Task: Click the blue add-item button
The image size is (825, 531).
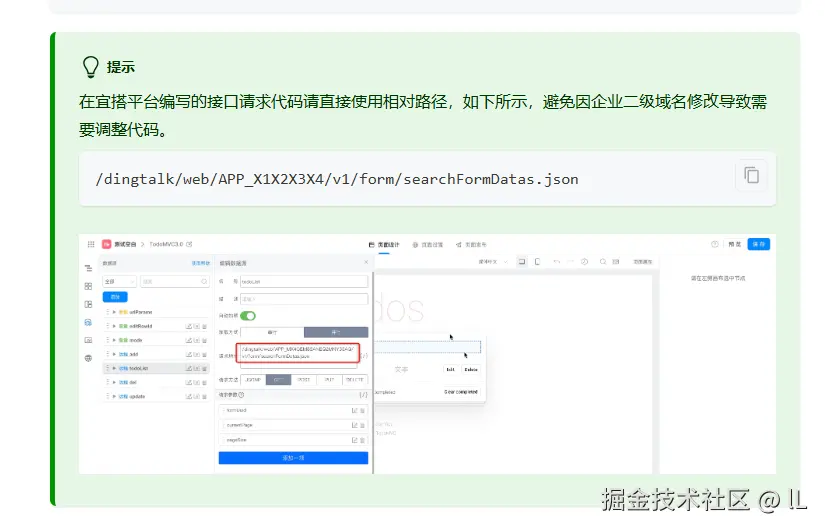Action: pyautogui.click(x=294, y=458)
